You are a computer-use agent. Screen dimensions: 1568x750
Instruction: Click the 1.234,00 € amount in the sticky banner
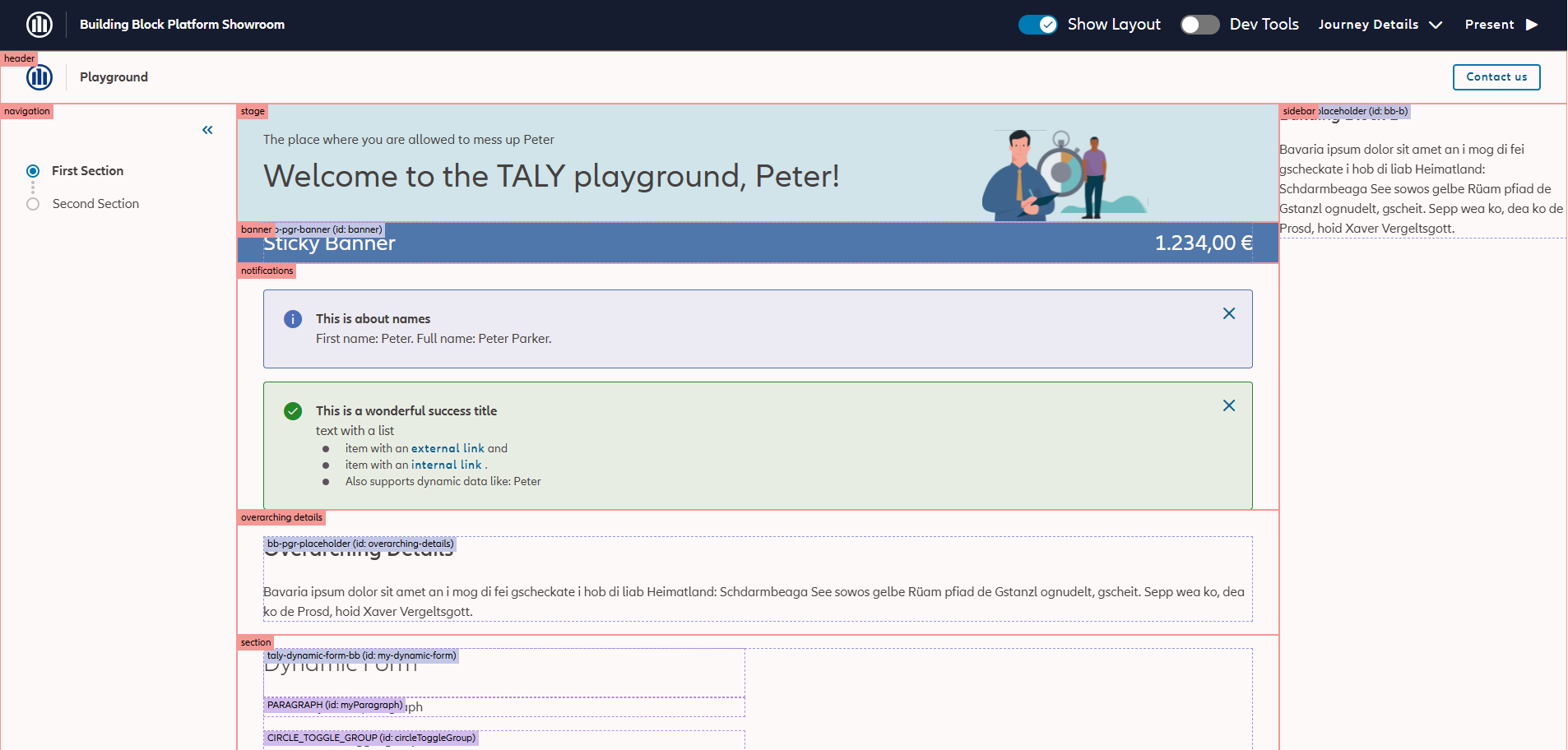tap(1204, 243)
